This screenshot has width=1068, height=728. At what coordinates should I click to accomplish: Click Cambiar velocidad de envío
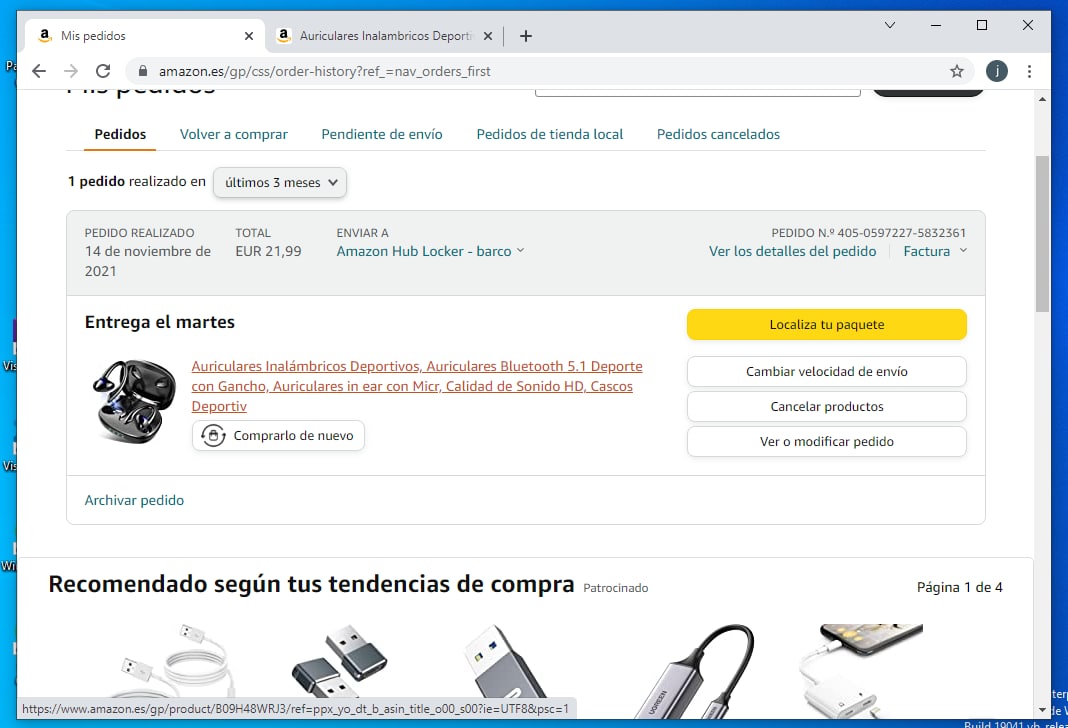pyautogui.click(x=826, y=372)
